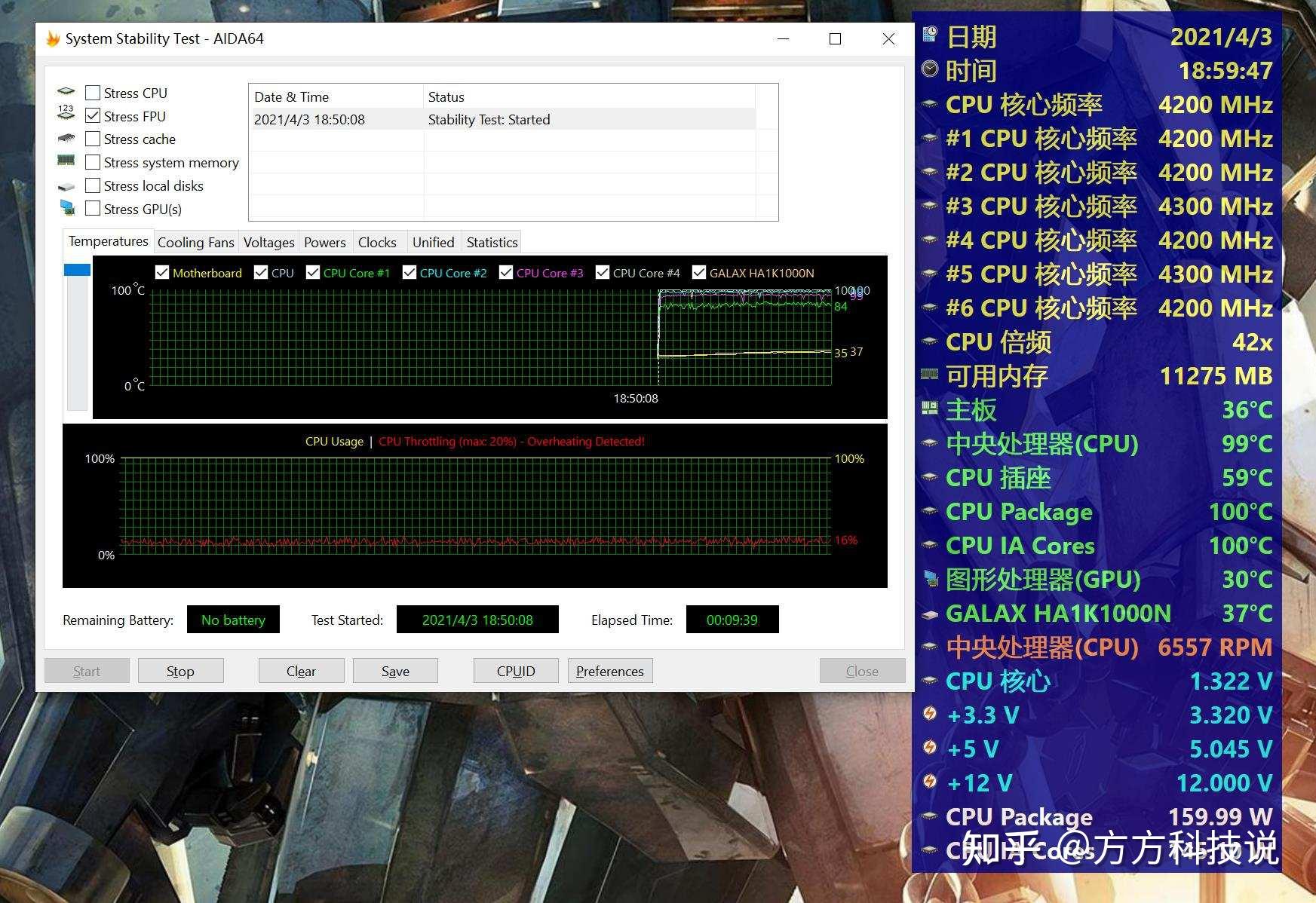Switch to the Cooling Fans tab
1316x903 pixels.
195,241
